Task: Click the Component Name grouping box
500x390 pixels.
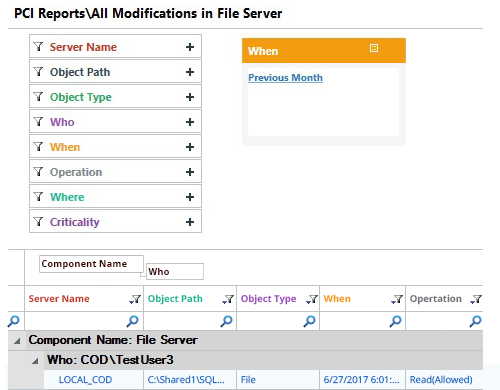Action: [x=91, y=264]
